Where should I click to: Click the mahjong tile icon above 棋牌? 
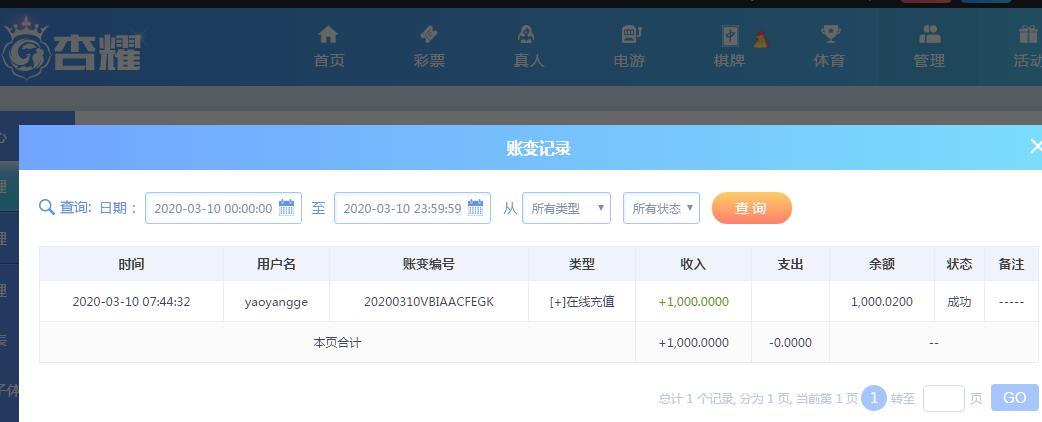730,35
